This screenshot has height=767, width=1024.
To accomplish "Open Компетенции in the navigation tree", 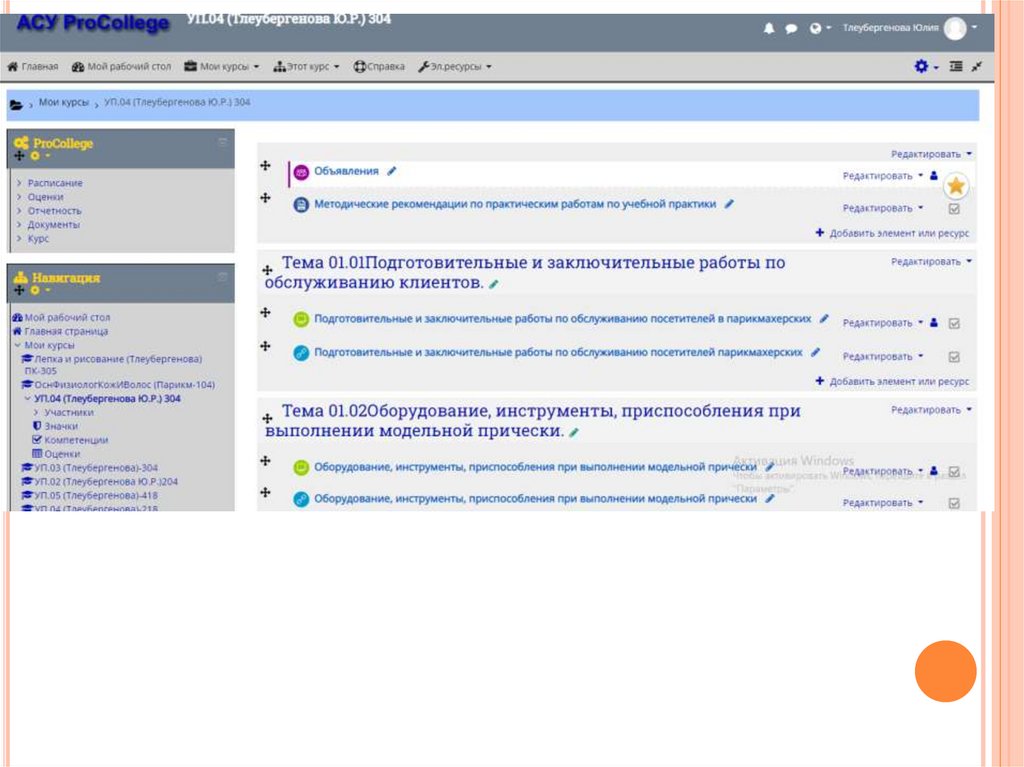I will click(x=76, y=440).
